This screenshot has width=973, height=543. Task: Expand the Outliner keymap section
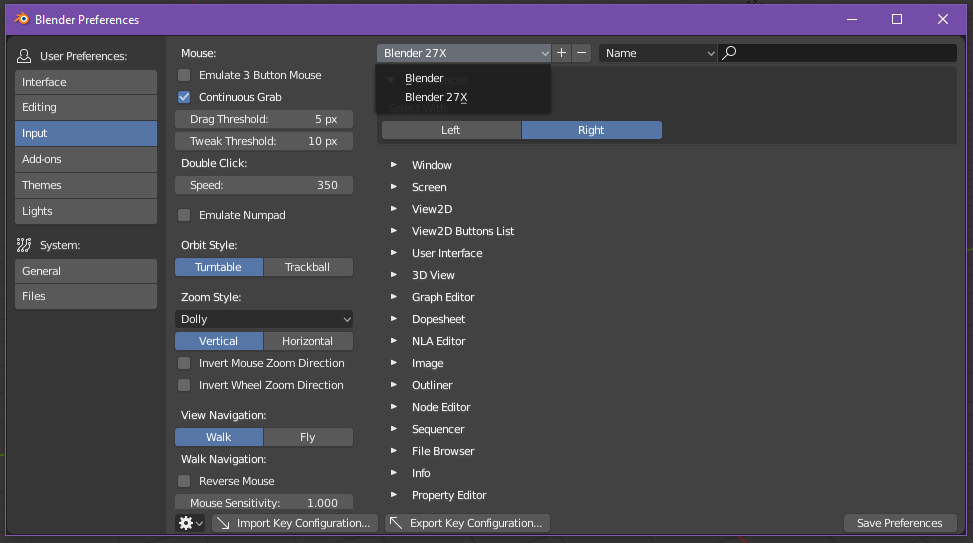(x=394, y=385)
